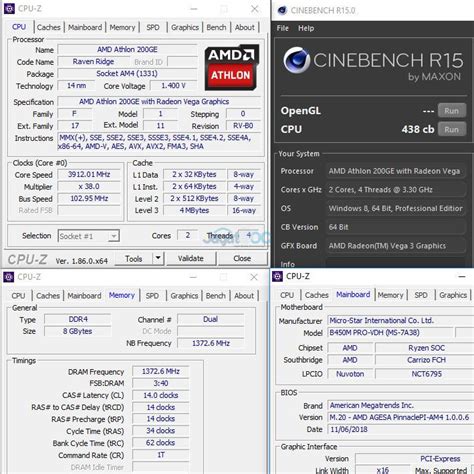
Task: Select Bench tab in Memory CPU-Z window
Action: point(216,296)
